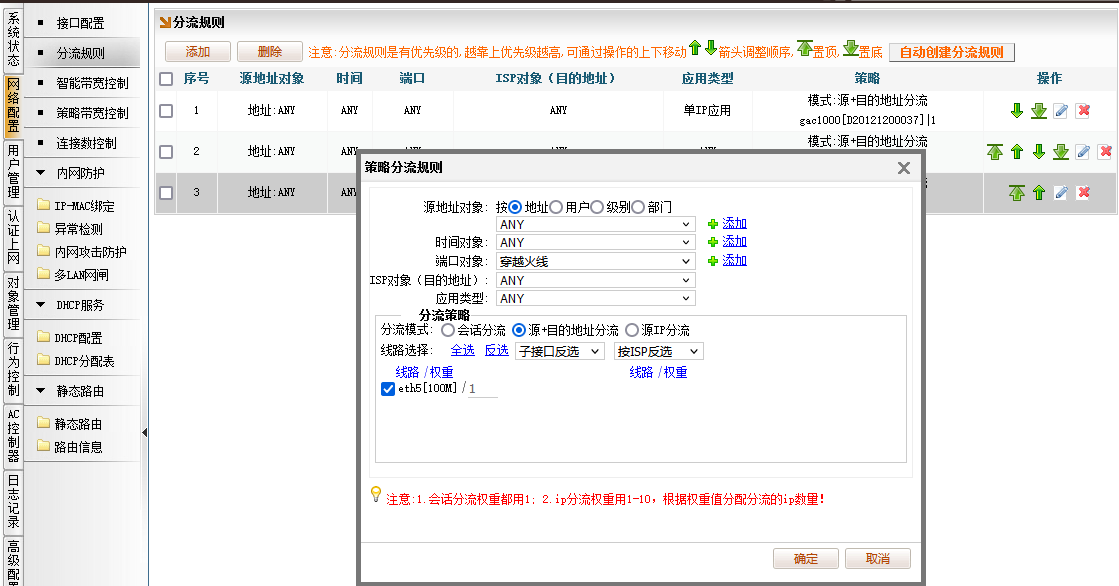The height and width of the screenshot is (586, 1119).
Task: Delete rule 3 with the red X
Action: (1083, 192)
